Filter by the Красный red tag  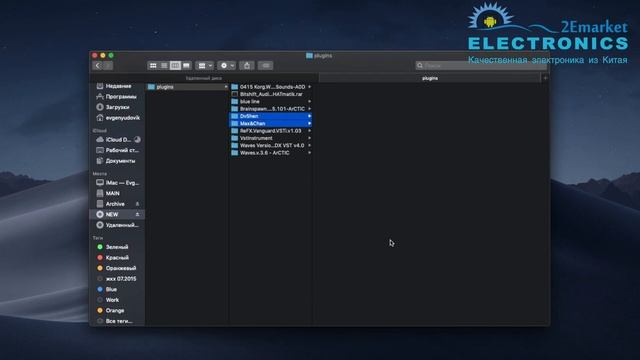coord(117,258)
